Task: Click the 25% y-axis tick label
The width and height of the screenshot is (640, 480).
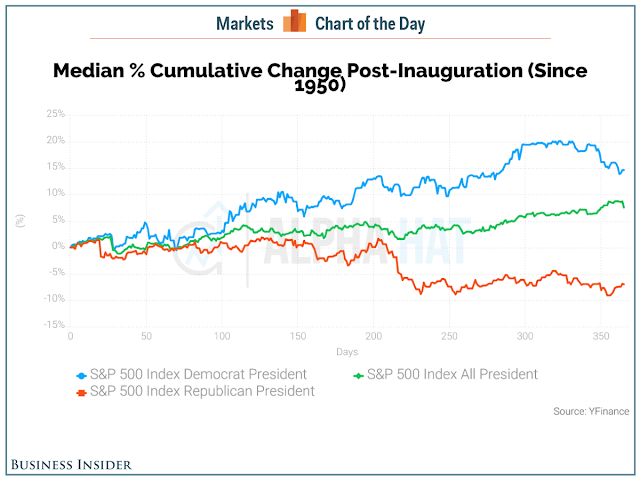Action: (56, 113)
